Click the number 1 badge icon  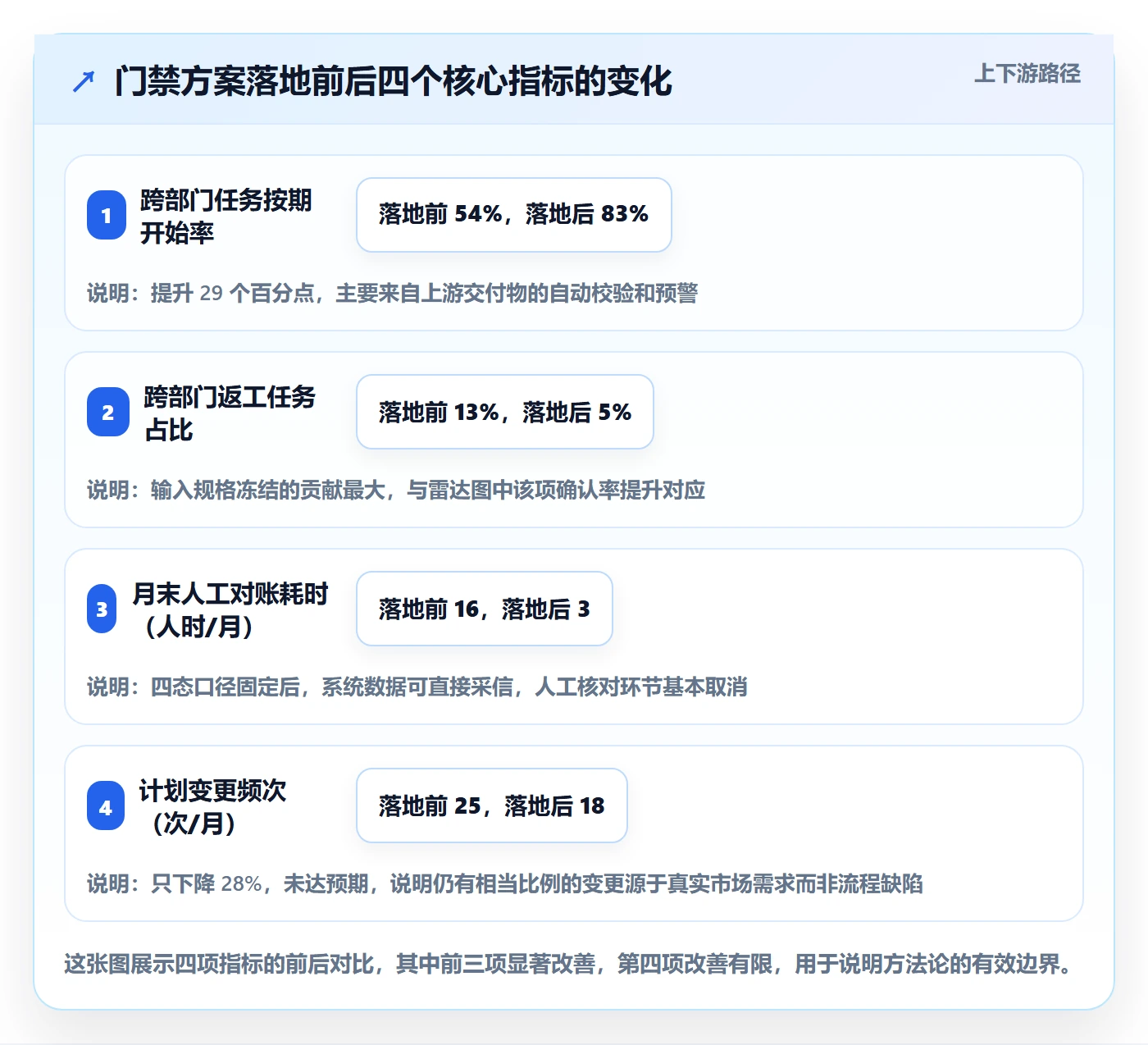[x=107, y=215]
